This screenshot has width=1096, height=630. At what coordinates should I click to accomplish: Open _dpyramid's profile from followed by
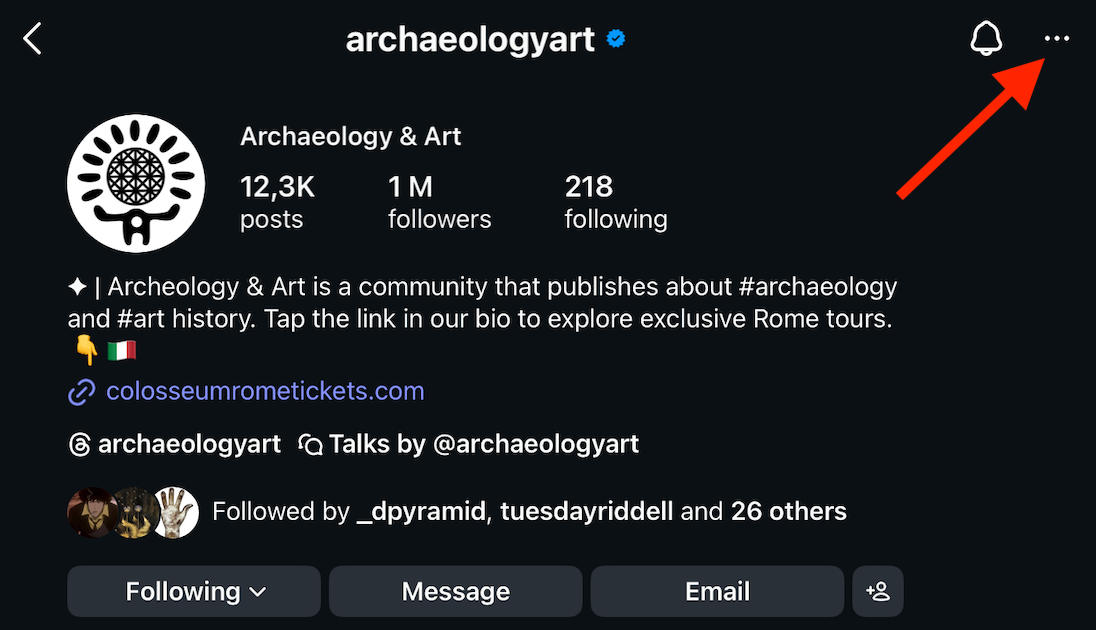(x=422, y=512)
